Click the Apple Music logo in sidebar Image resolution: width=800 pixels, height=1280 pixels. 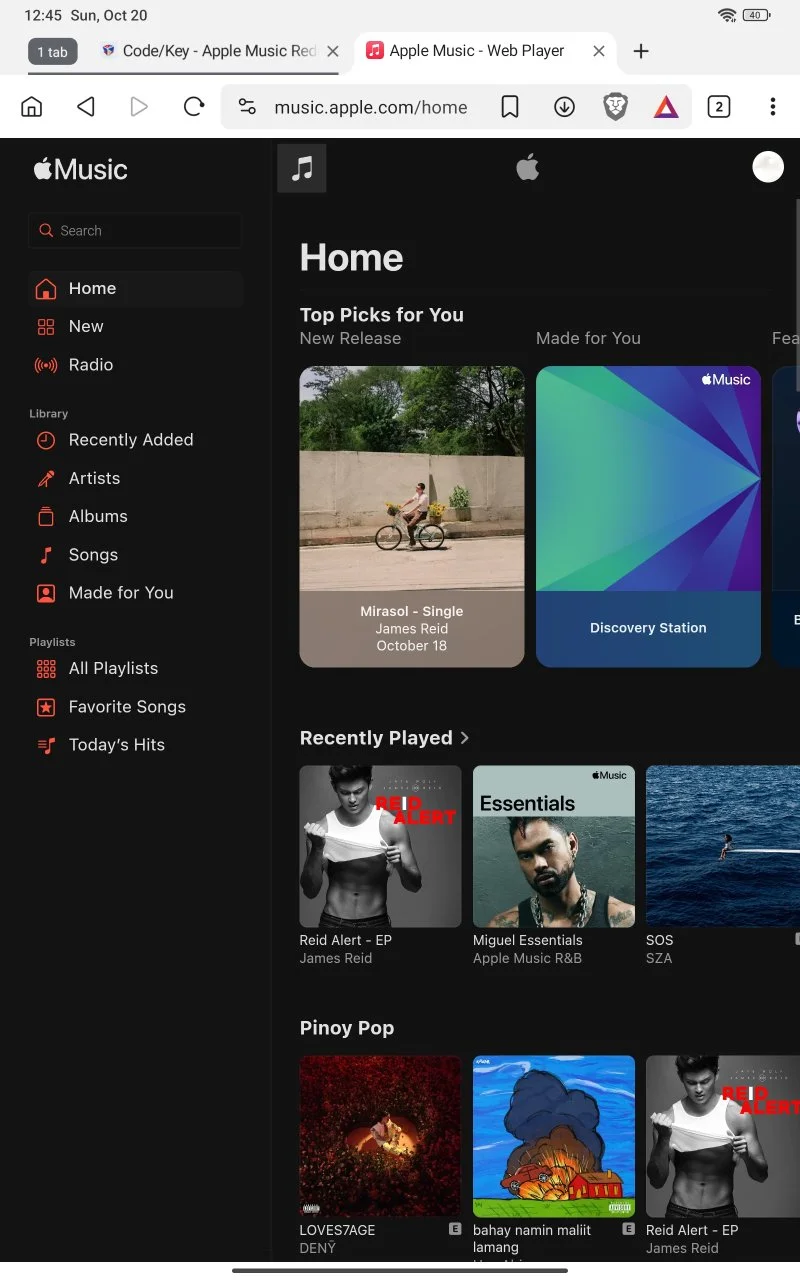coord(80,169)
